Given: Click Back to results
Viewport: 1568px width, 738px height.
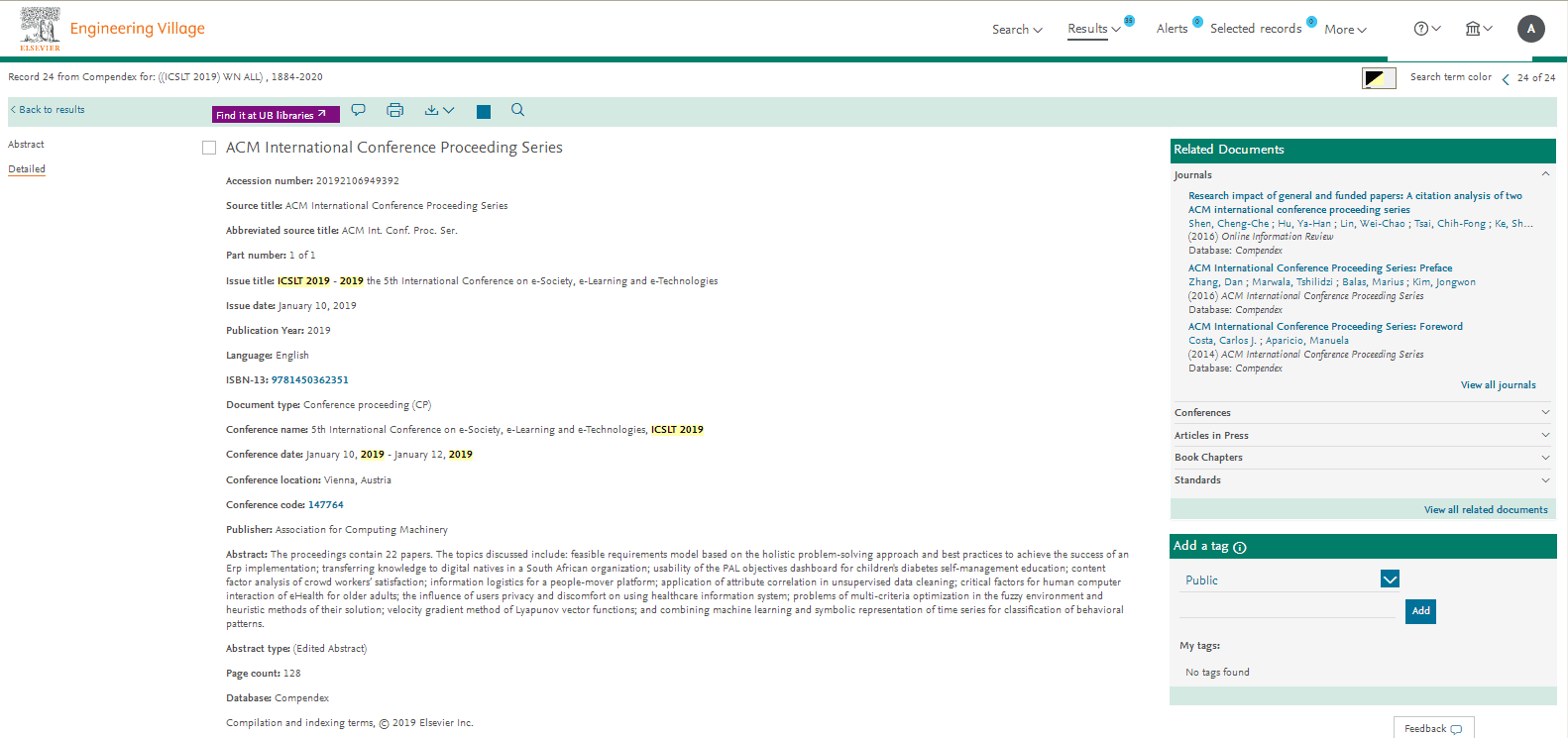Looking at the screenshot, I should pyautogui.click(x=48, y=110).
